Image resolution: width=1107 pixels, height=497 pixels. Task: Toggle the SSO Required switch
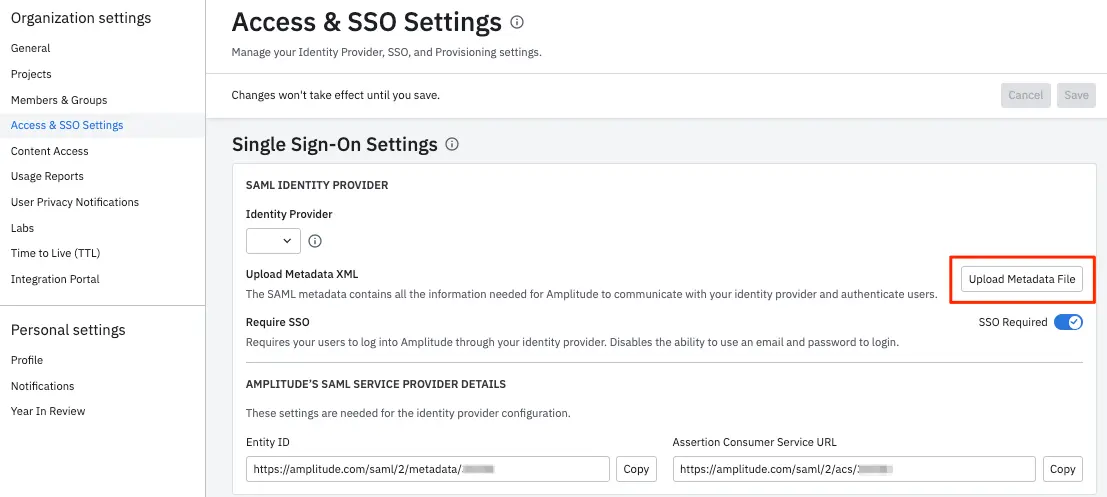[x=1068, y=322]
